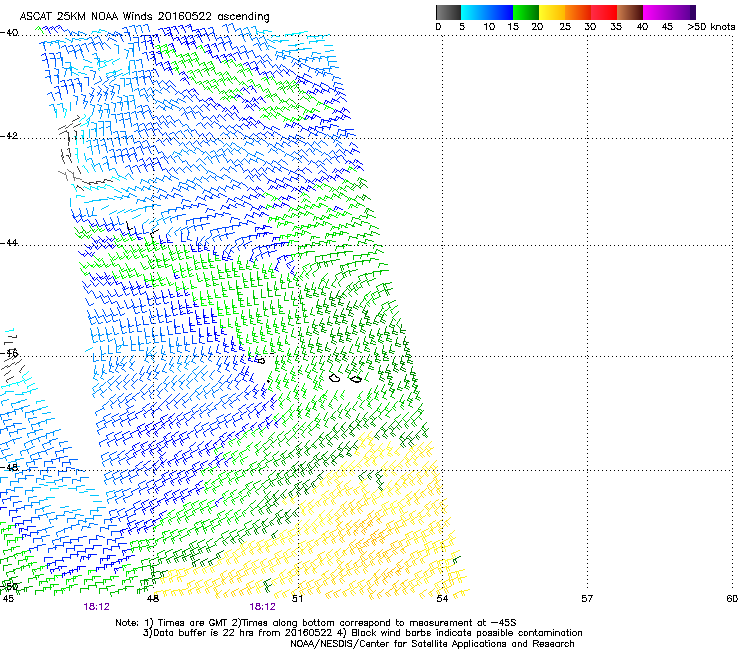Click the '25' label under the color bar
The width and height of the screenshot is (740, 650).
coord(565,27)
